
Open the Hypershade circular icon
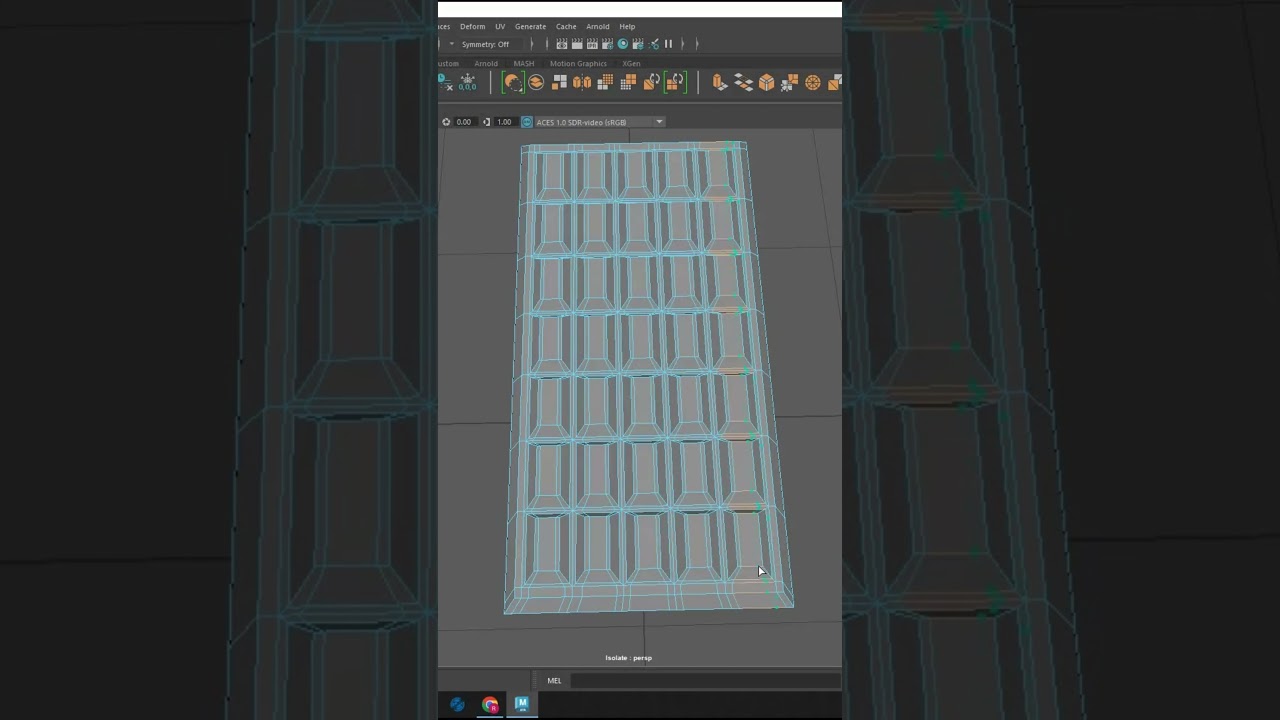(x=623, y=44)
